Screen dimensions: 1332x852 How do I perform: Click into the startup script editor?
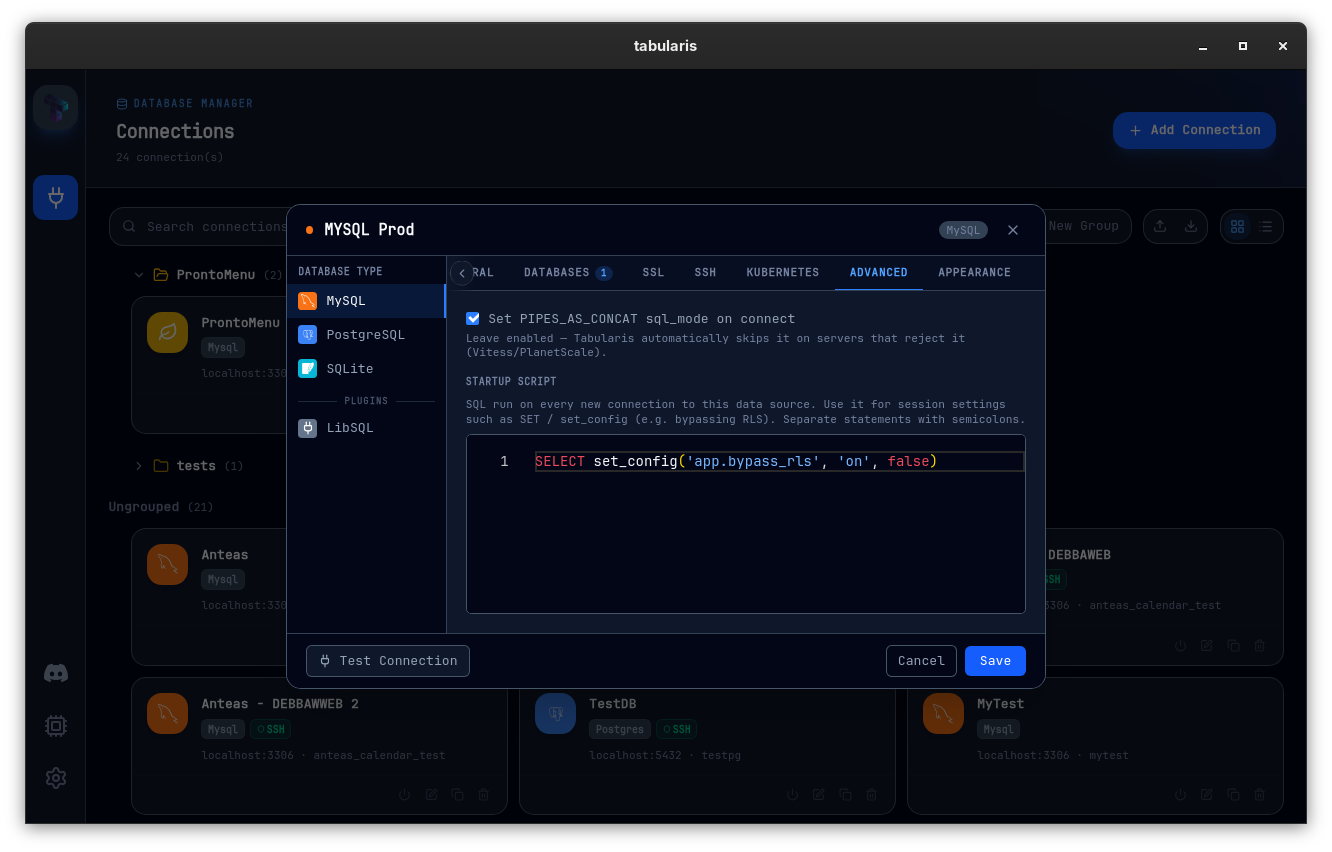coord(746,524)
